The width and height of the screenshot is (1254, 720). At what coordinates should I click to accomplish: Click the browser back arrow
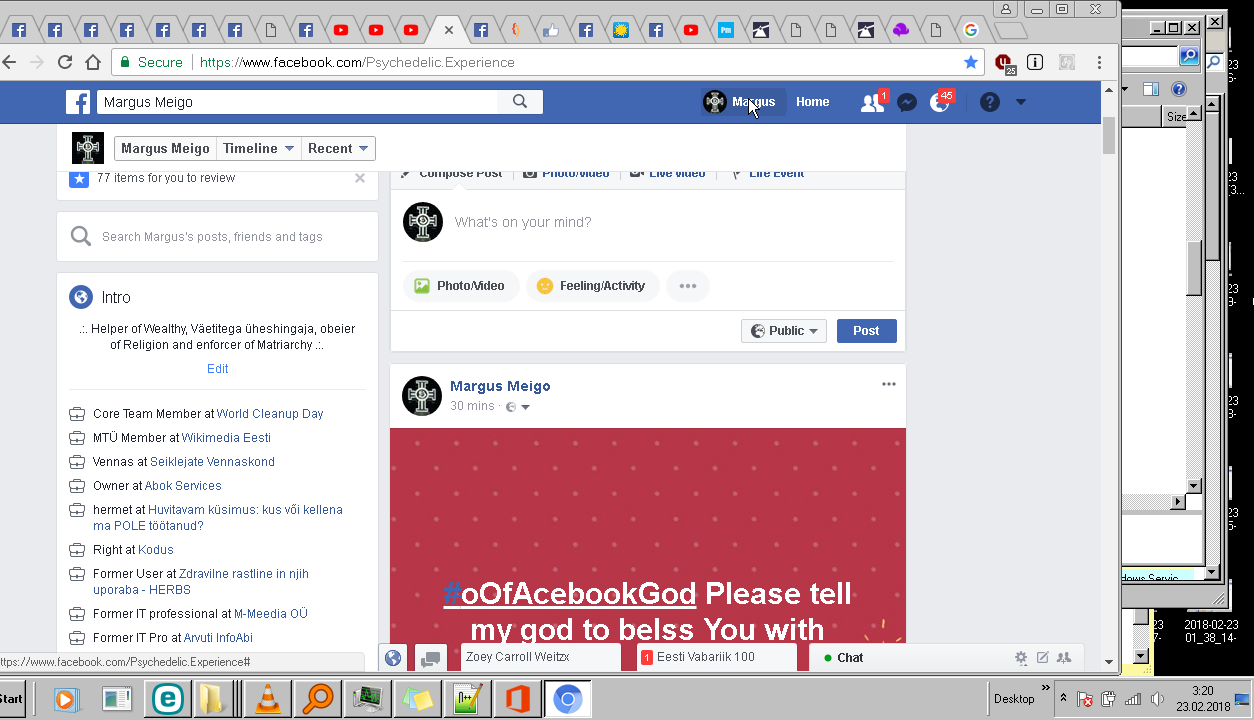(x=9, y=62)
